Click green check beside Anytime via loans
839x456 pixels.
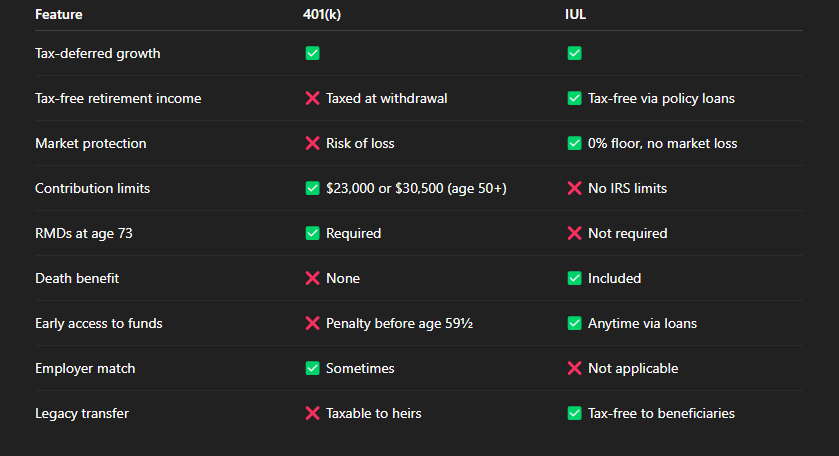[x=575, y=323]
